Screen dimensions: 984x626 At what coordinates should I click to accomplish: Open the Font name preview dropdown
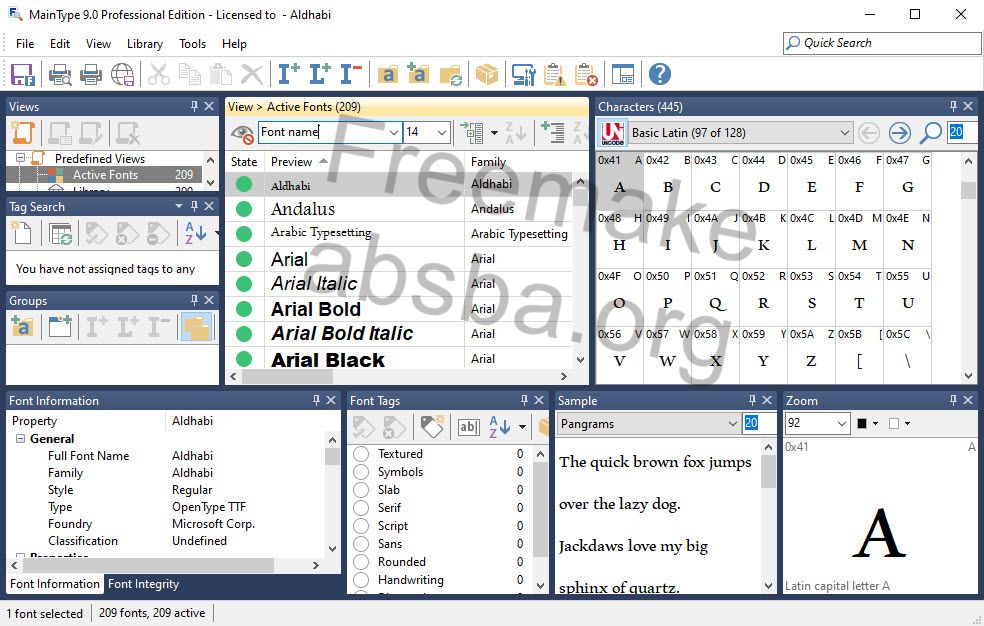pyautogui.click(x=393, y=132)
